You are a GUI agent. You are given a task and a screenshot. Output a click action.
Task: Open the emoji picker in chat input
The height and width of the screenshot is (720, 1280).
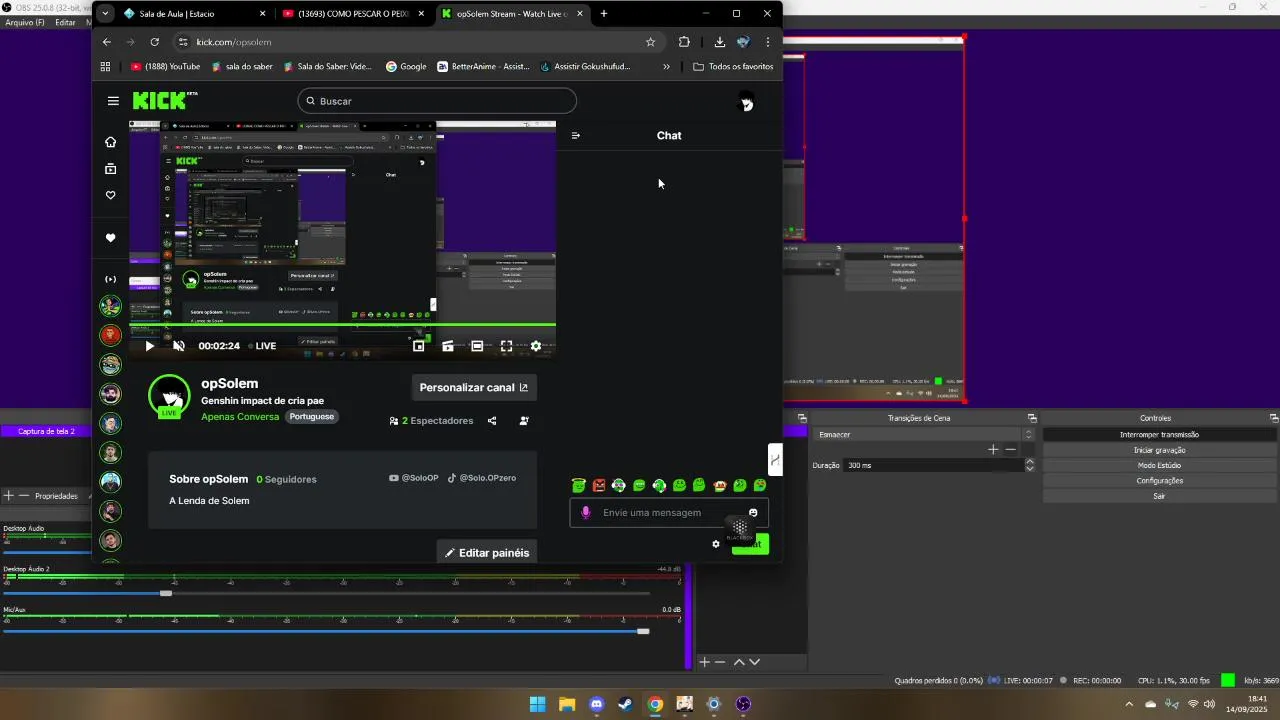click(x=753, y=513)
